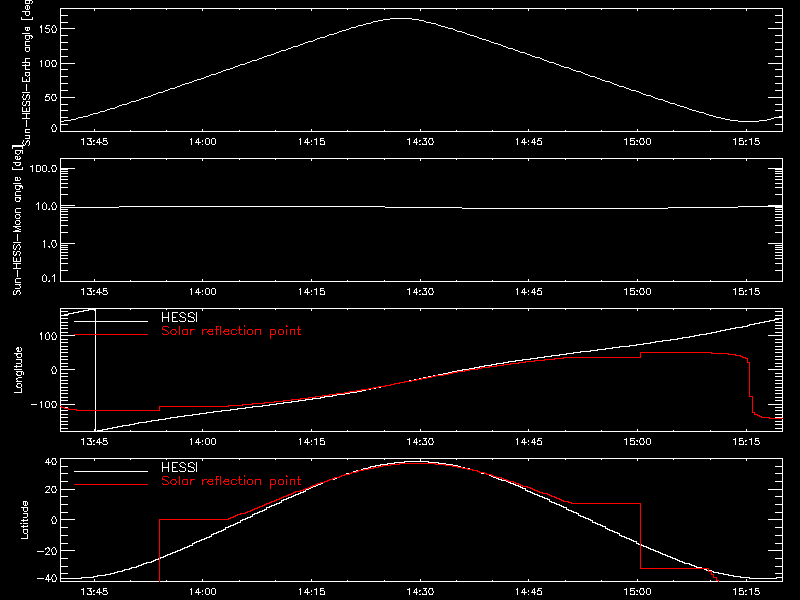Click -20 tick on Latitude axis

point(47,551)
